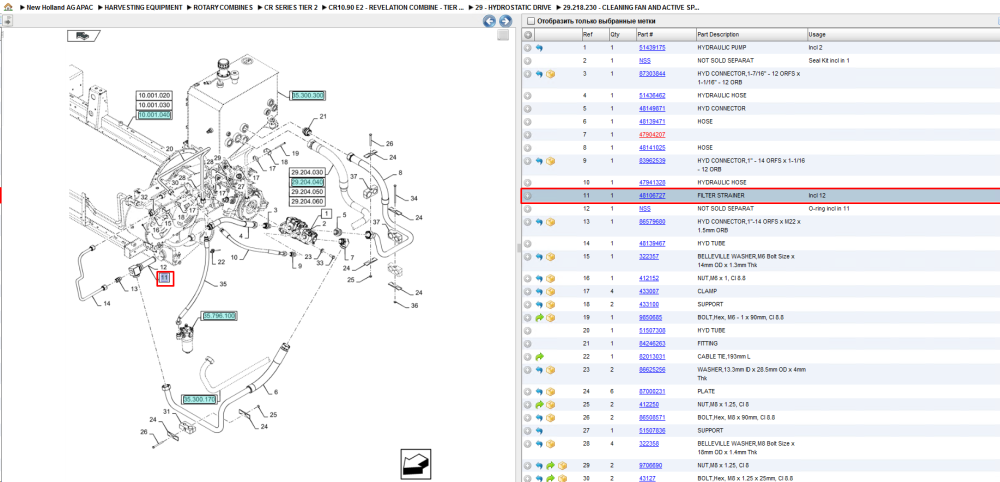Expand plus icon on Ref 2 NSS row
The width and height of the screenshot is (1000, 482).
[x=527, y=61]
